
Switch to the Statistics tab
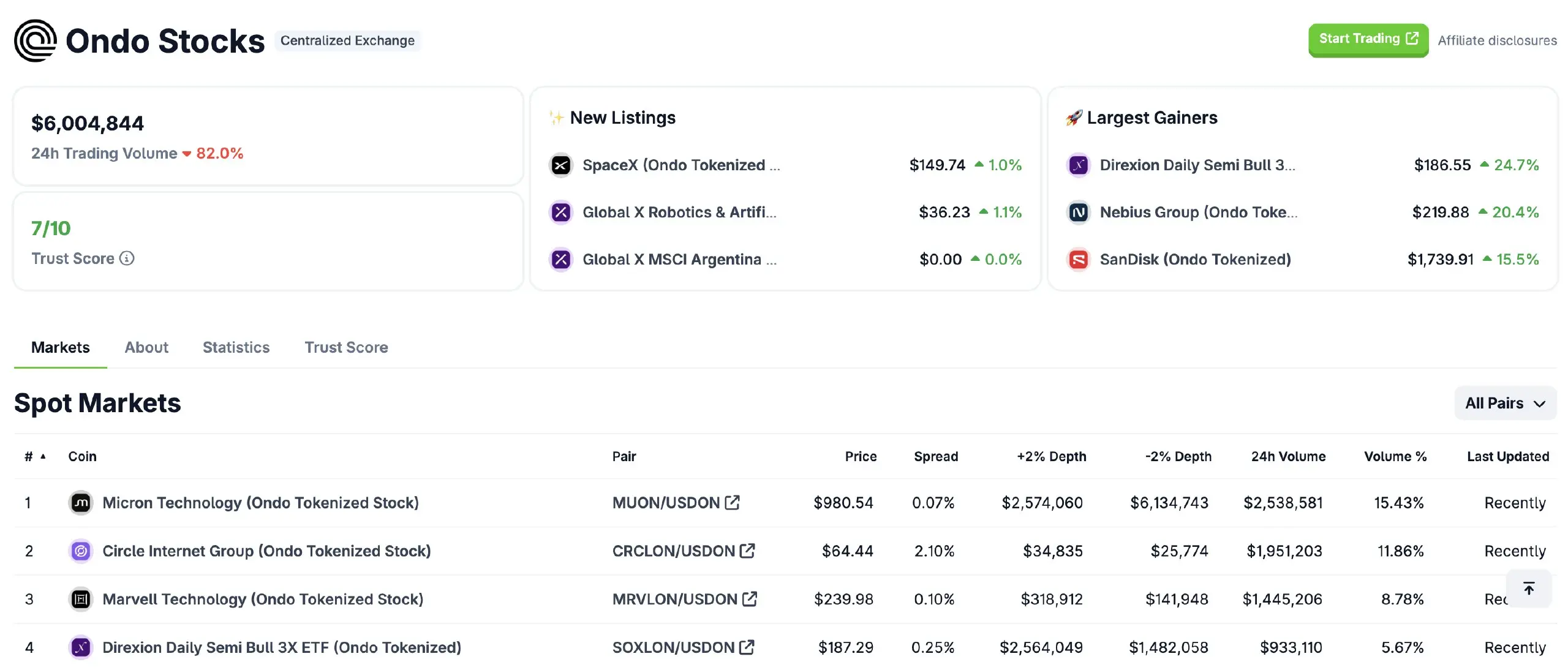click(236, 347)
